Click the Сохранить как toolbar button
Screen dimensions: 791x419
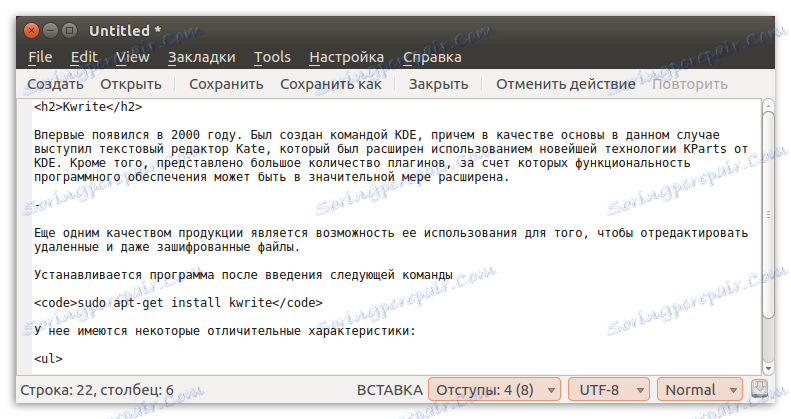330,84
